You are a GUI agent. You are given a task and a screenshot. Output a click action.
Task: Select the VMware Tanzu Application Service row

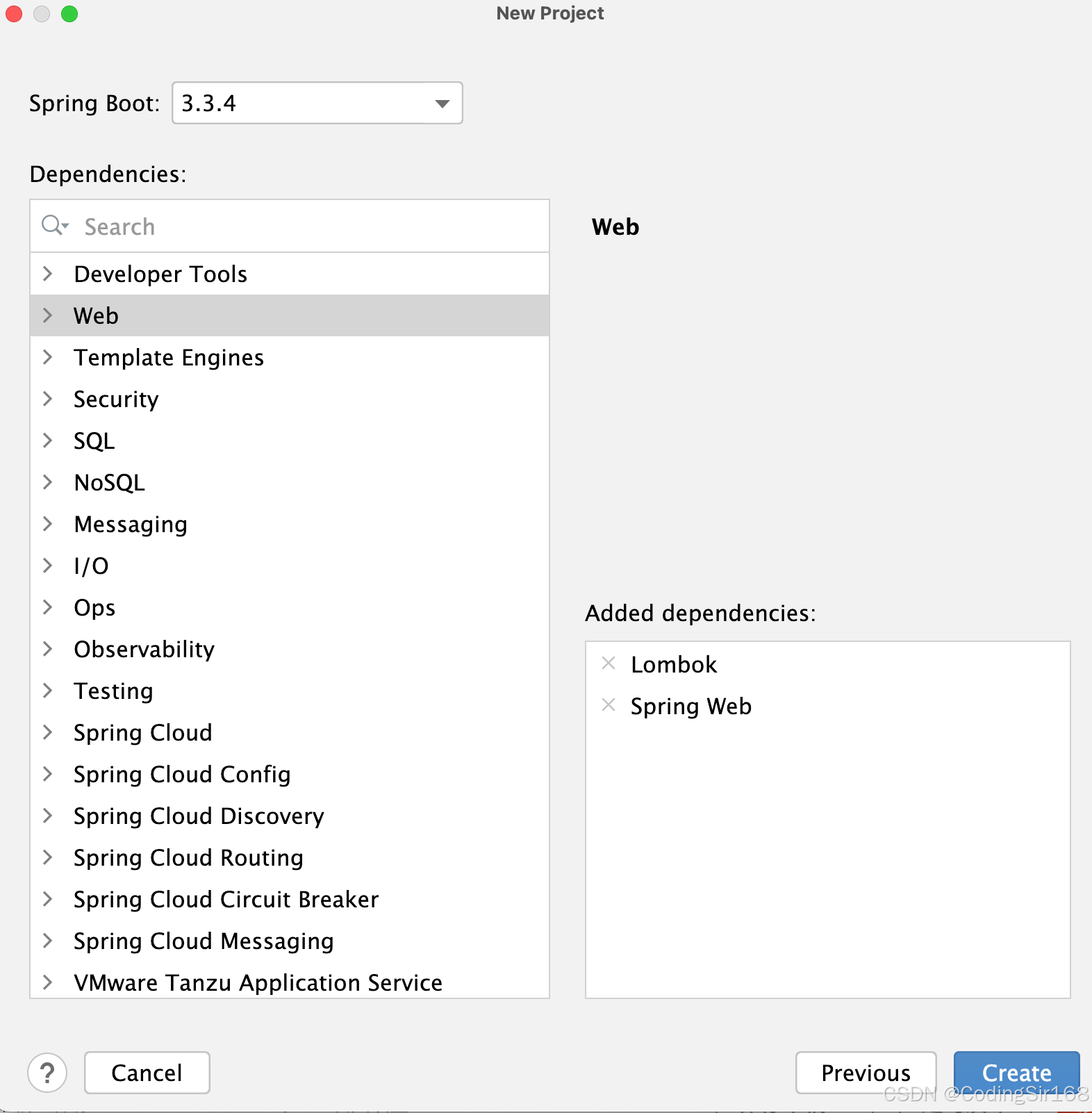tap(290, 980)
